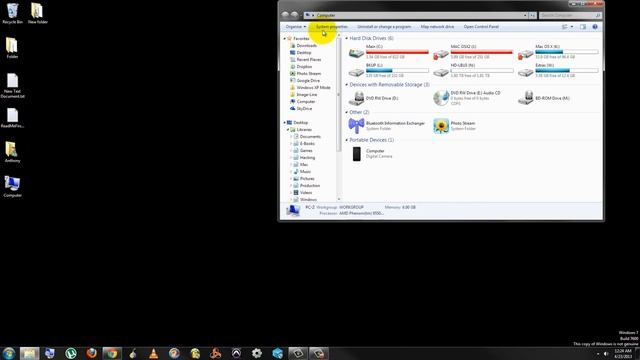The height and width of the screenshot is (360, 640).
Task: Select the Digital Camera portable device icon
Action: pyautogui.click(x=357, y=154)
